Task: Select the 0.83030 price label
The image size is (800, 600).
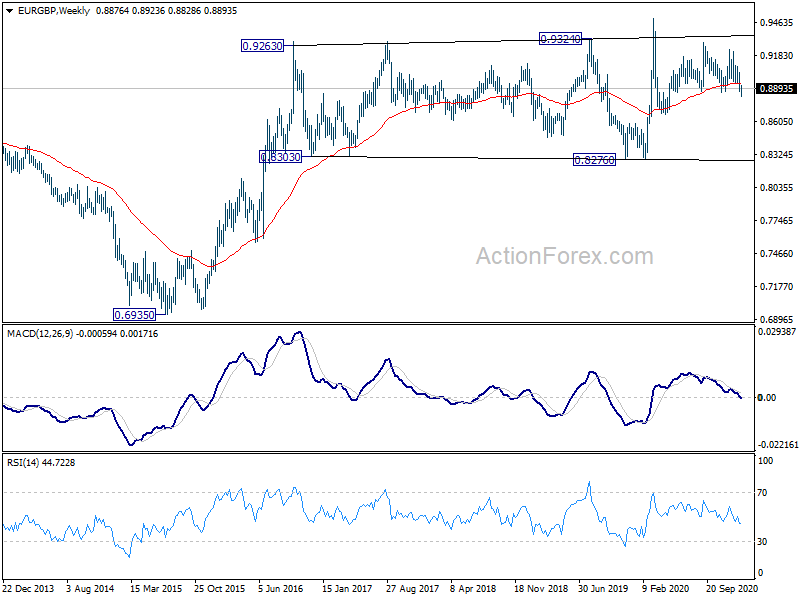Action: tap(281, 157)
